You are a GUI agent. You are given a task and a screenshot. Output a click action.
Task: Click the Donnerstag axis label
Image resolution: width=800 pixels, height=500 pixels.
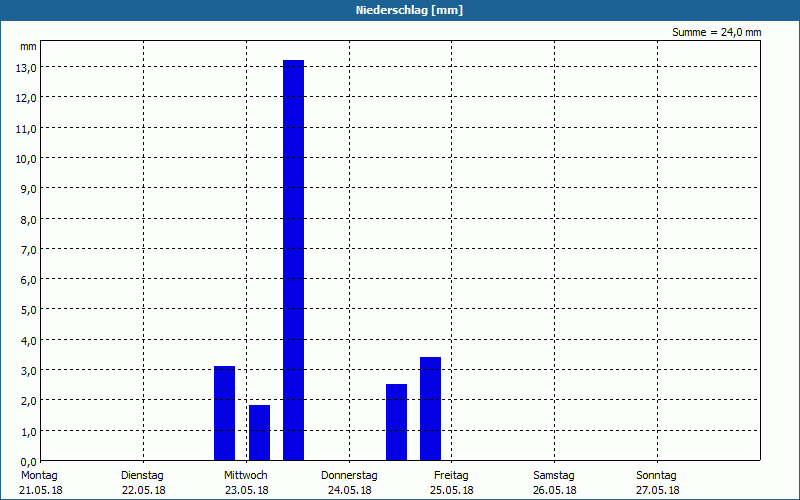pos(349,476)
